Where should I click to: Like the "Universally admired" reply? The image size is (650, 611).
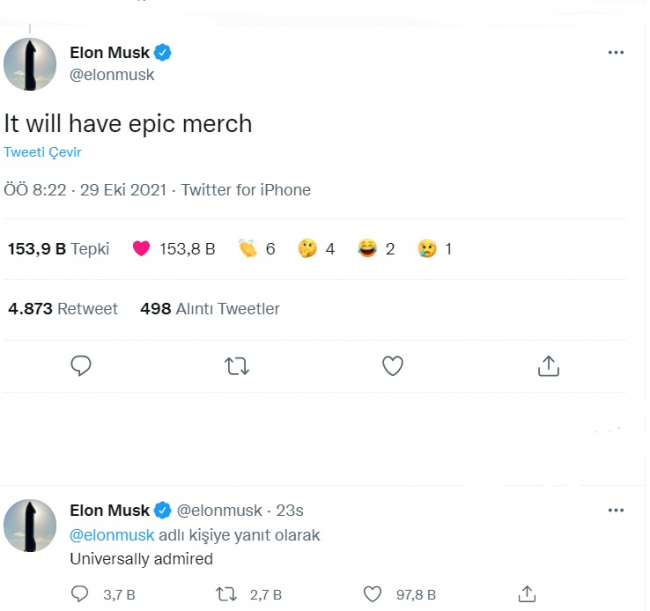[x=373, y=594]
